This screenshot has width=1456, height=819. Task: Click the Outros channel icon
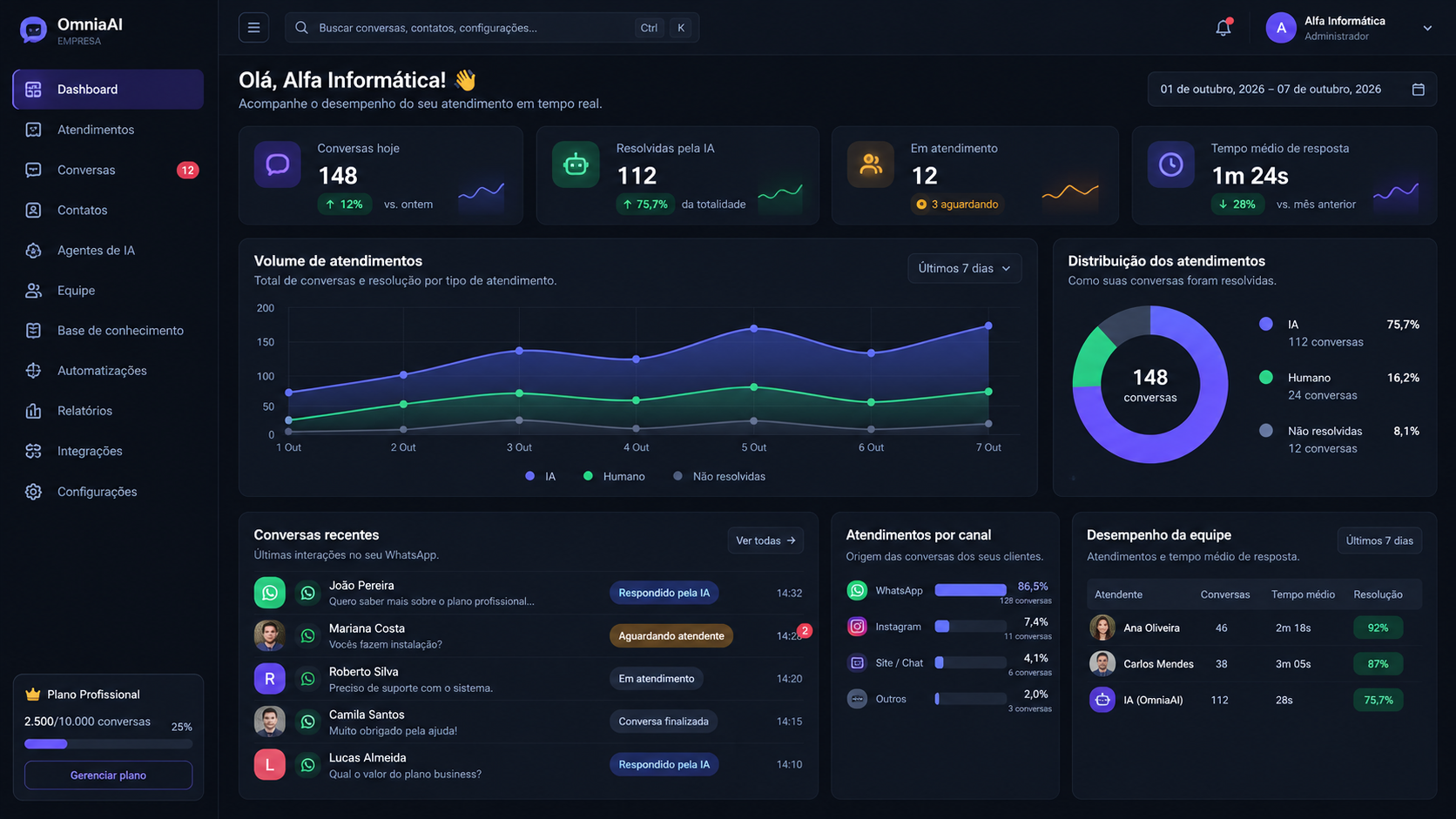point(857,699)
